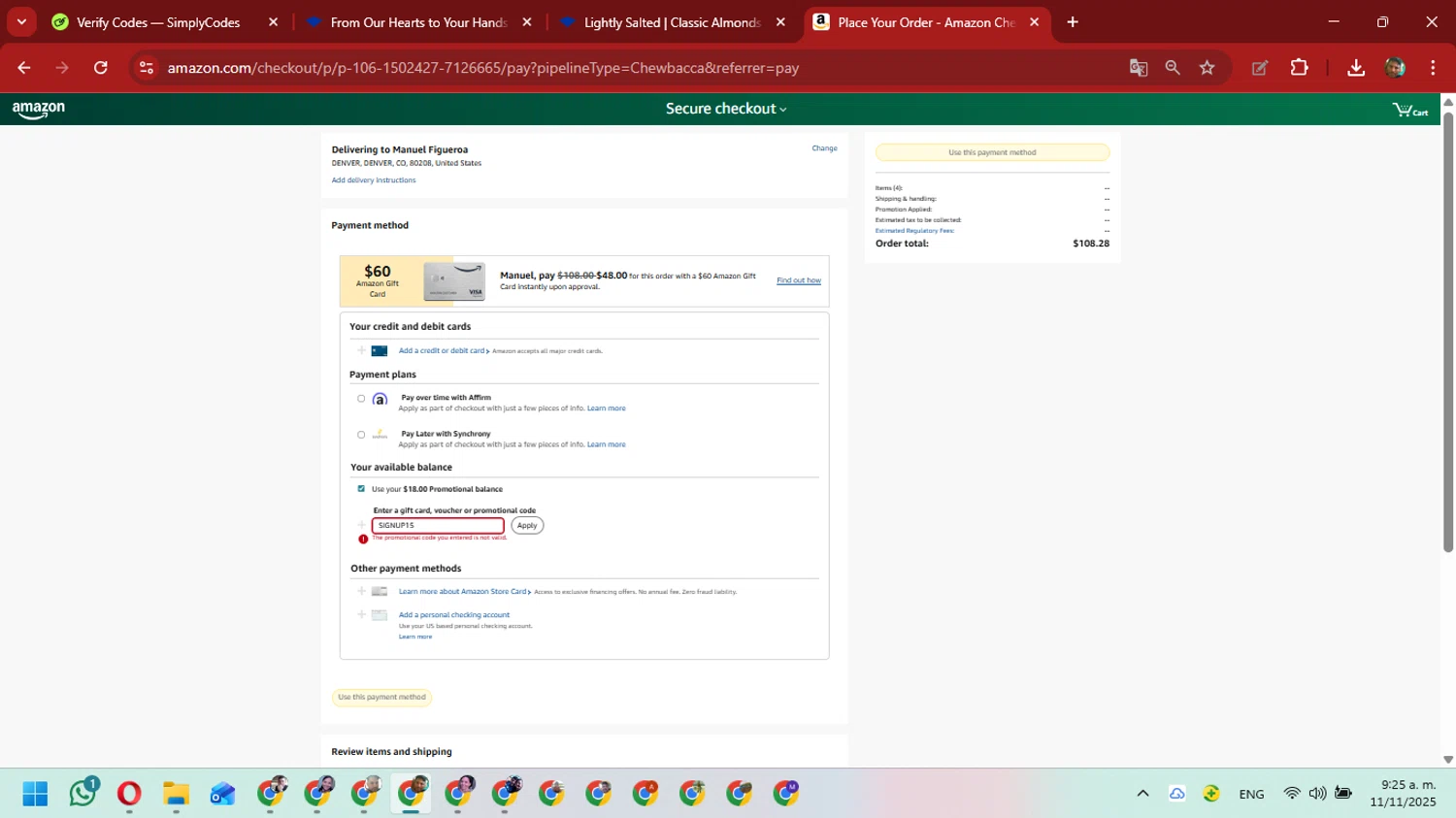Open Learn more link for Affirm

606,409
